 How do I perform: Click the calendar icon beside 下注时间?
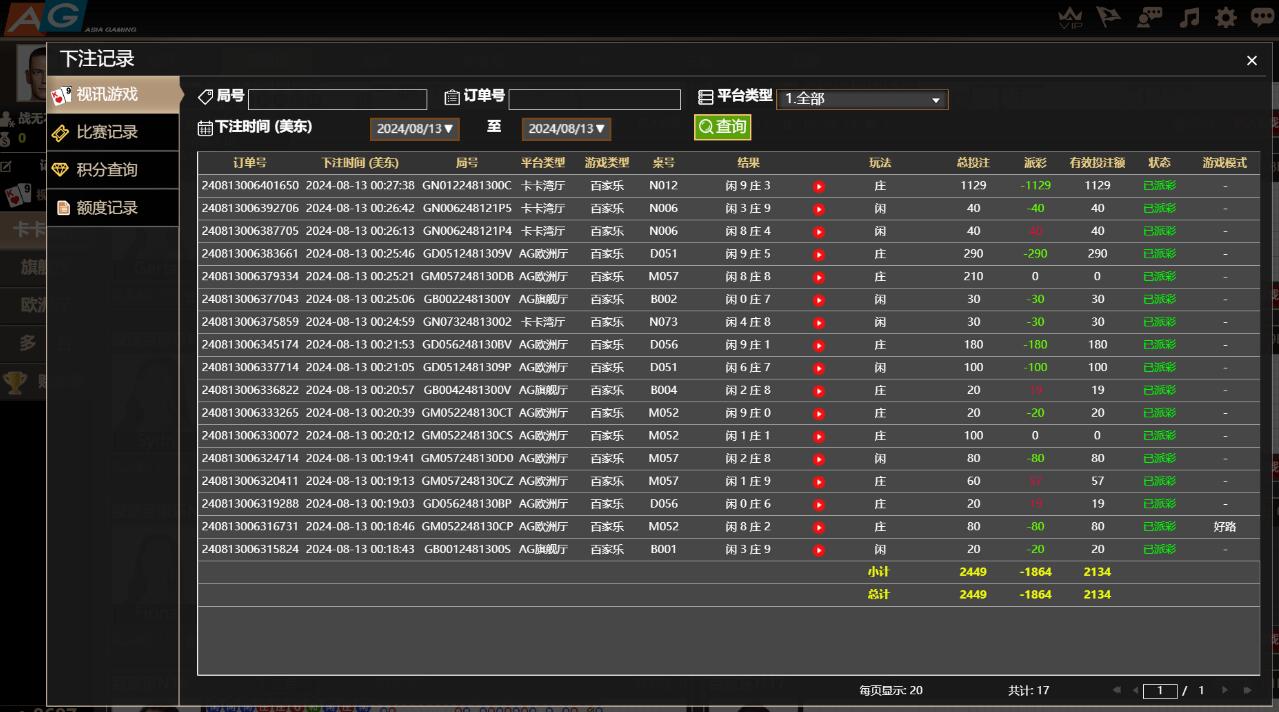pos(205,128)
